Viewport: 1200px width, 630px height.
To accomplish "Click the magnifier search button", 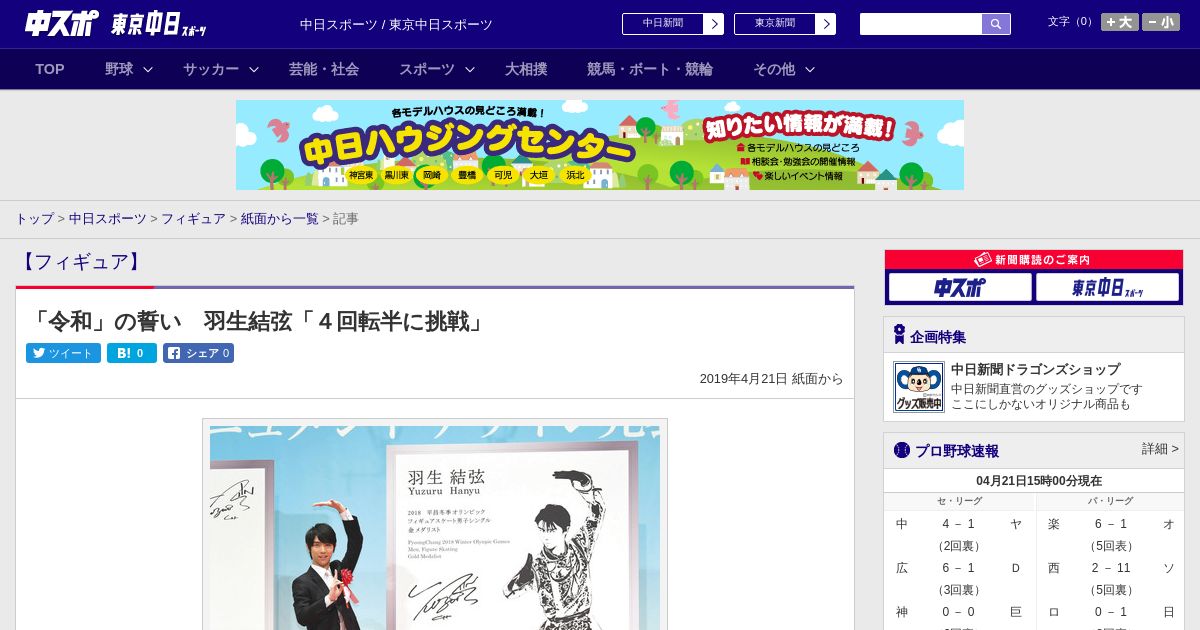I will pos(996,24).
